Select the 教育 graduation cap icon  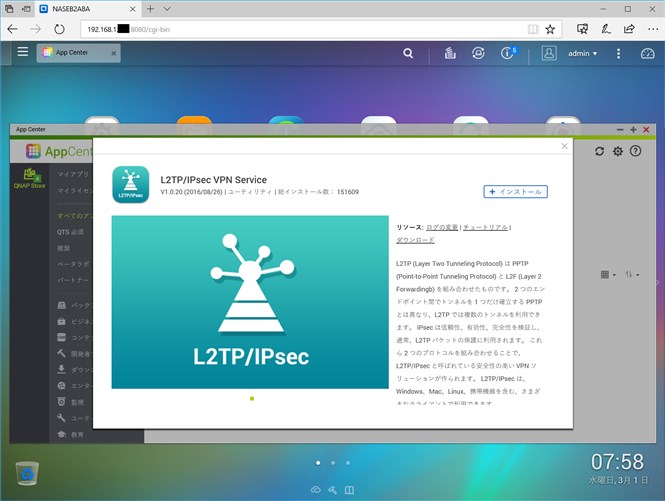62,434
